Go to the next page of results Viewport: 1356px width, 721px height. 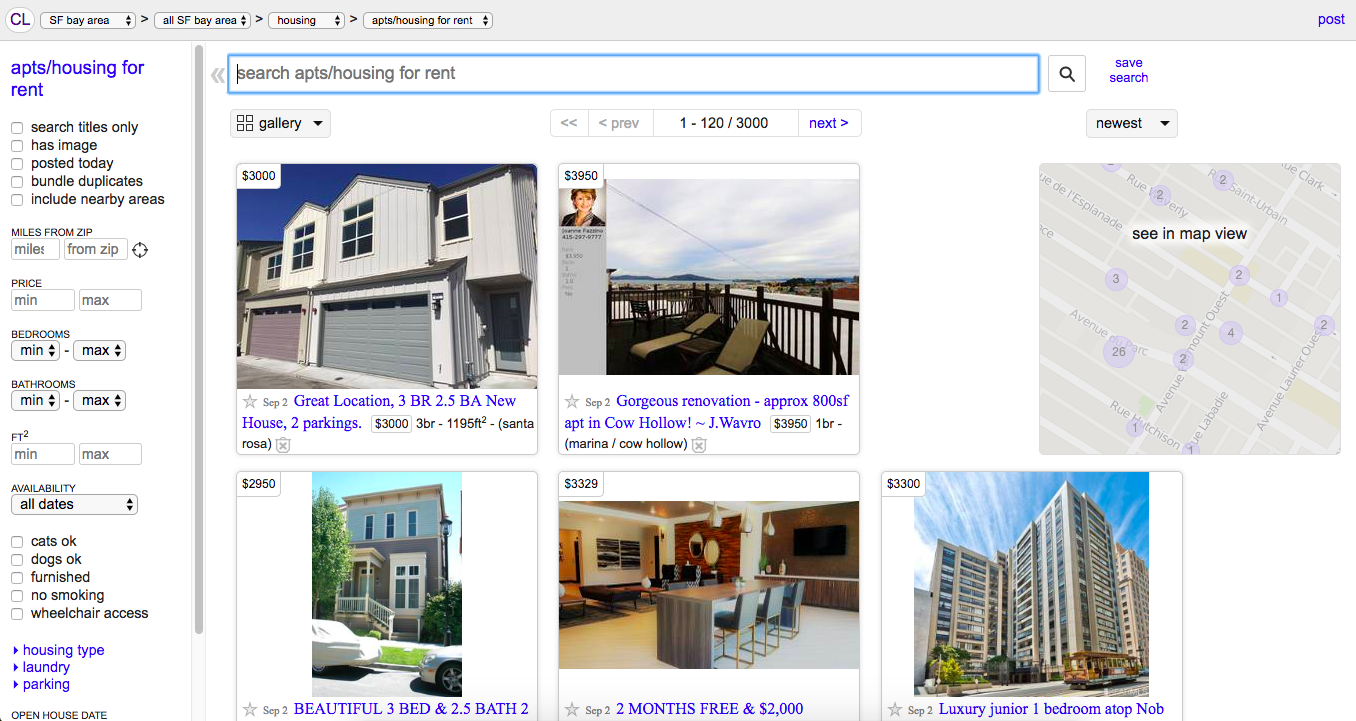829,123
